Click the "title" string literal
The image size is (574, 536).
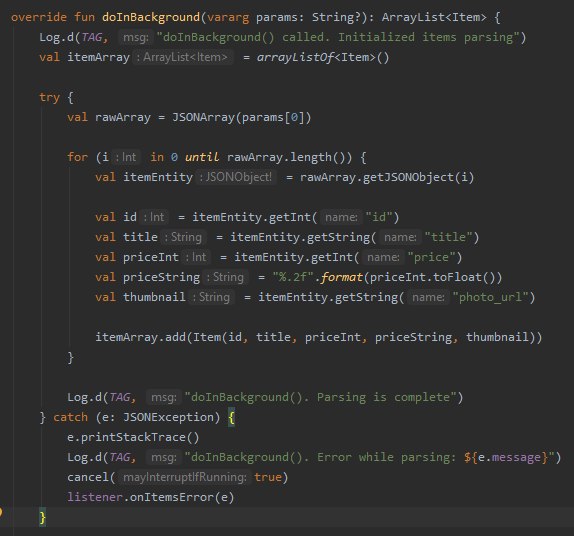(x=448, y=237)
